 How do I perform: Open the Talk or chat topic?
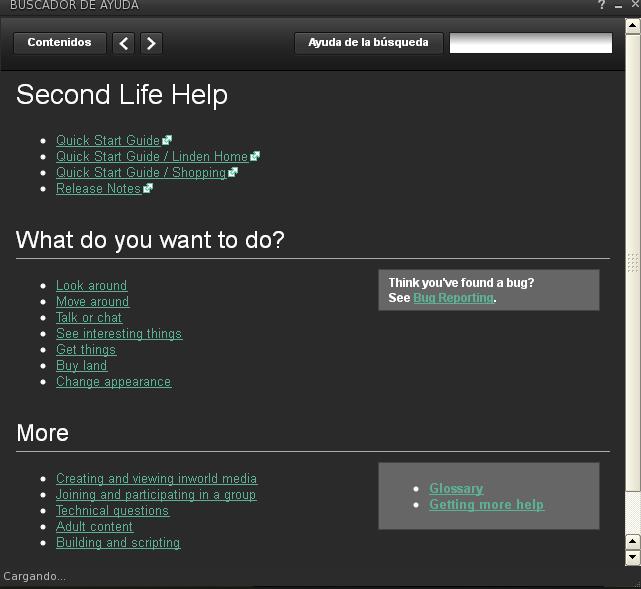tap(89, 318)
